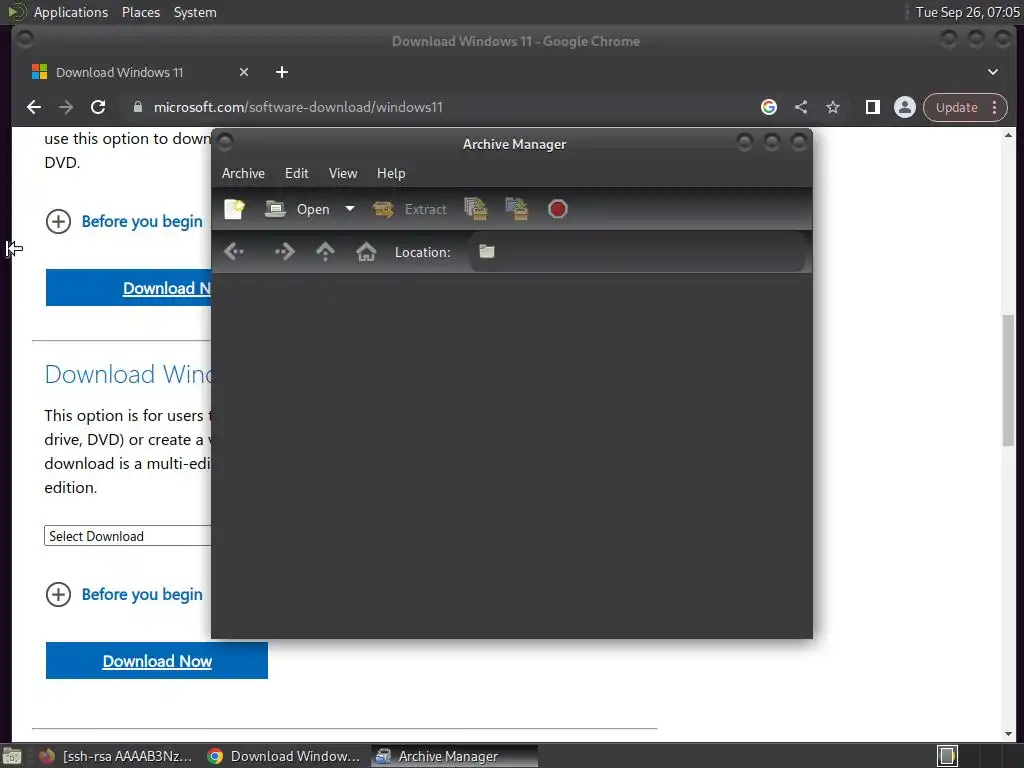This screenshot has width=1024, height=768.
Task: Click the workspace switcher in the bottom panel
Action: 948,756
